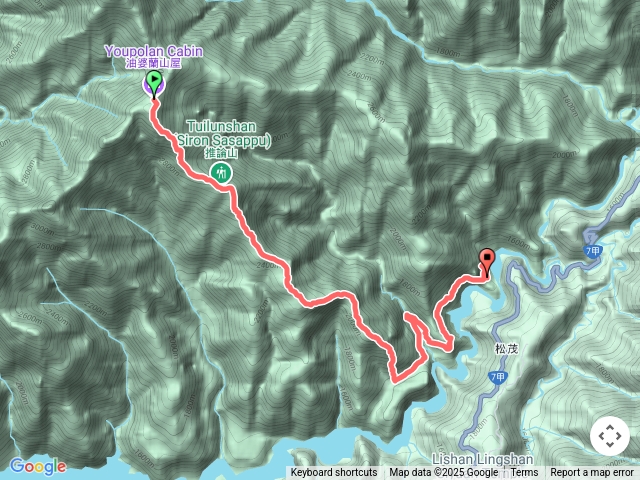640x480 pixels.
Task: Click the 松茂 place label
Action: [x=506, y=349]
